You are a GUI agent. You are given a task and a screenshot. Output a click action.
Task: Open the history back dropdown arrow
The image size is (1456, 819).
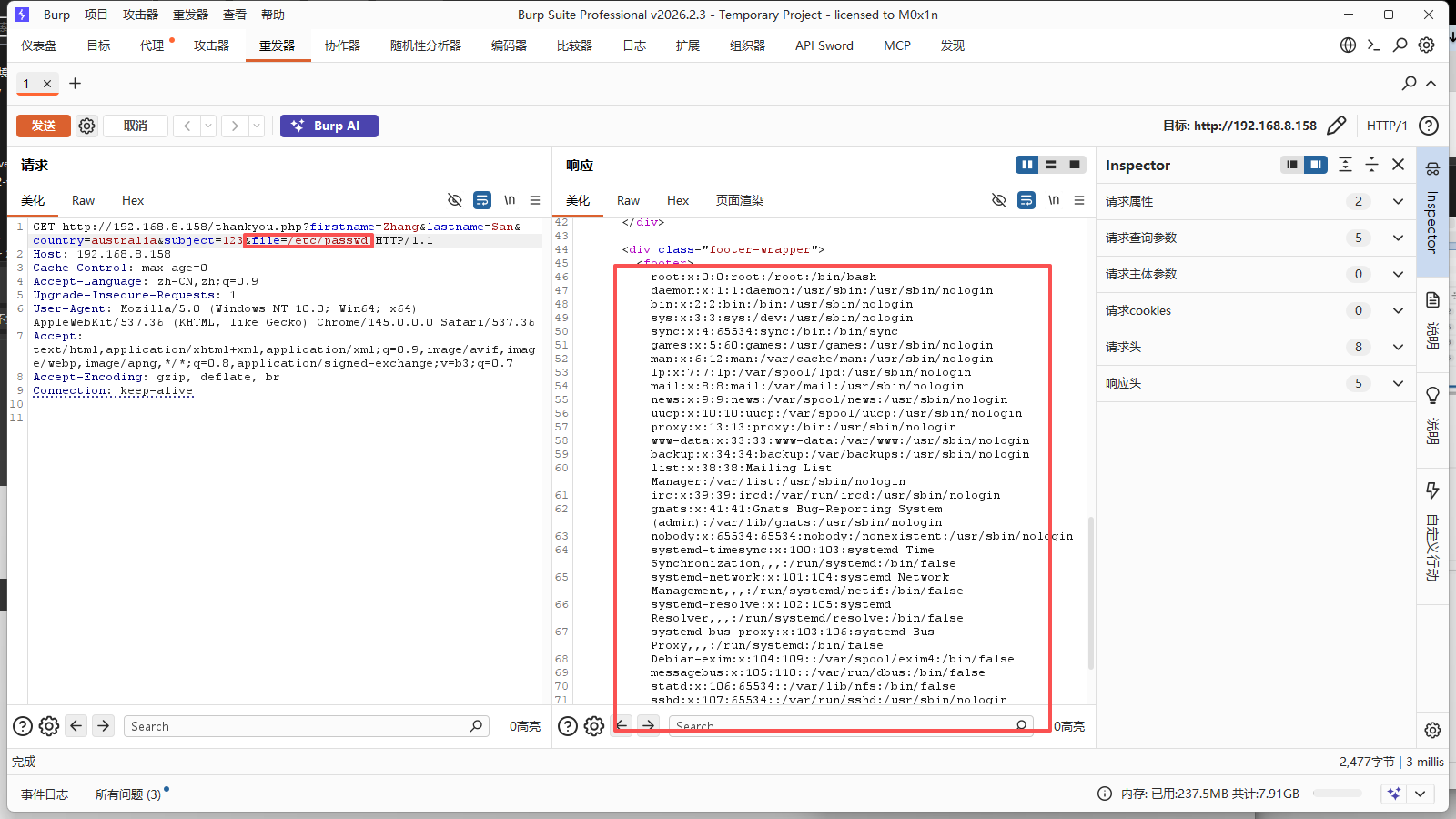tap(208, 126)
